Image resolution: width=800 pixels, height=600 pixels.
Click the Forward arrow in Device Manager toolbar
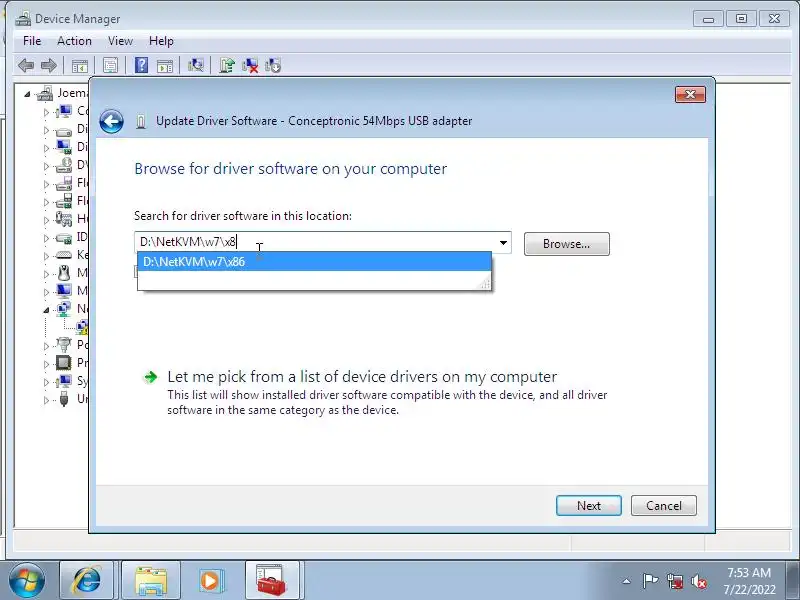tap(48, 65)
